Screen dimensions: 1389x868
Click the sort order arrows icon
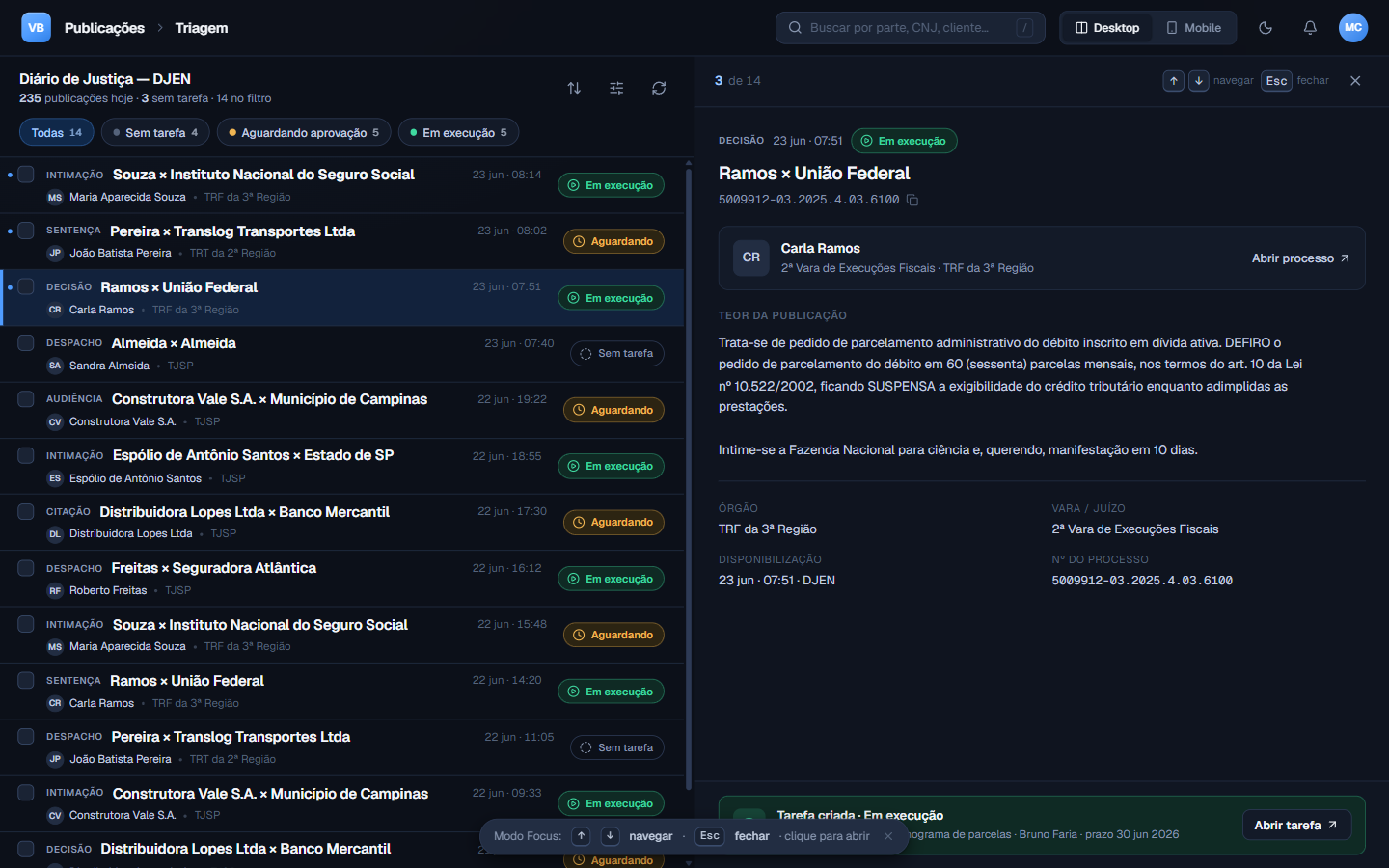pyautogui.click(x=574, y=88)
